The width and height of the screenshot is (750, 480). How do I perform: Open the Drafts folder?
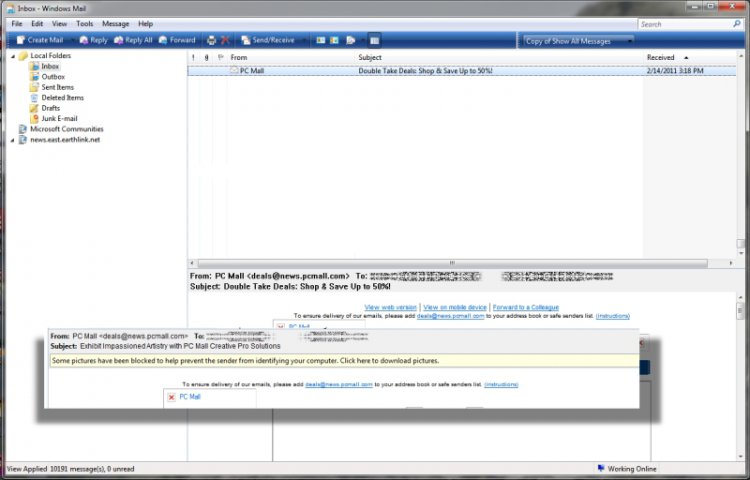50,108
